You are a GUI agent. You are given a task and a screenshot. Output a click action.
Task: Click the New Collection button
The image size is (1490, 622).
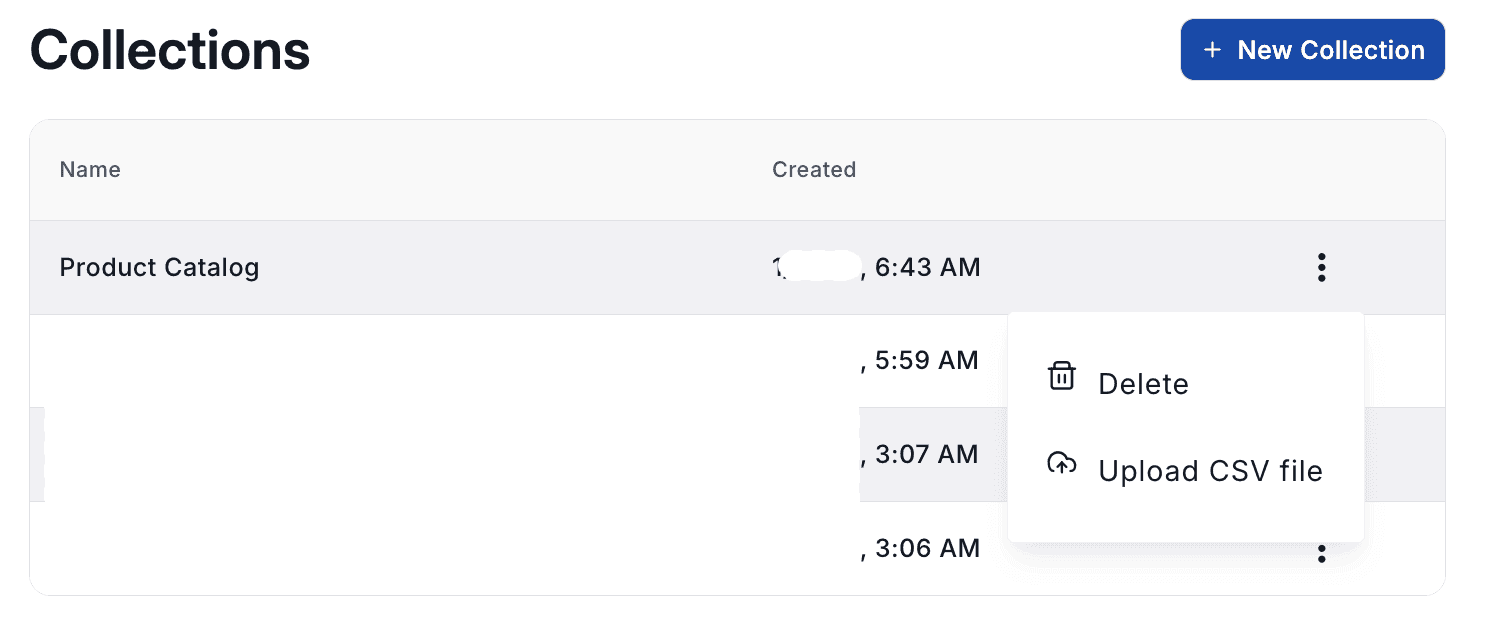point(1312,50)
